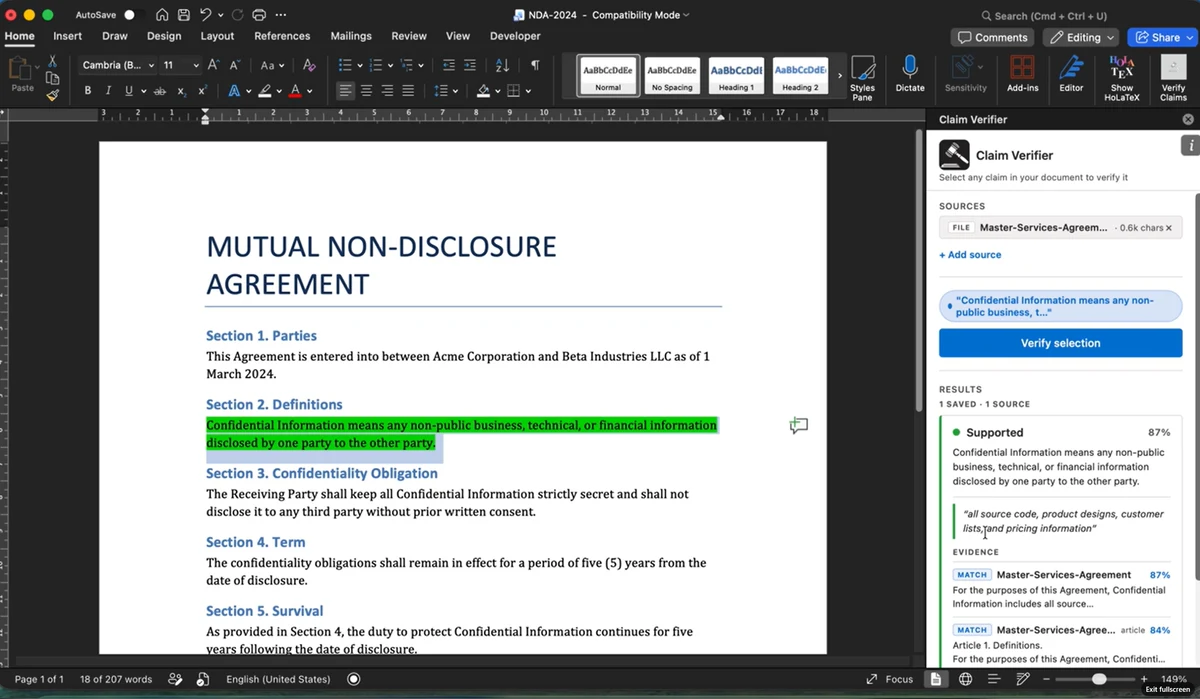Click the Home icon in quick access bar

[x=161, y=15]
